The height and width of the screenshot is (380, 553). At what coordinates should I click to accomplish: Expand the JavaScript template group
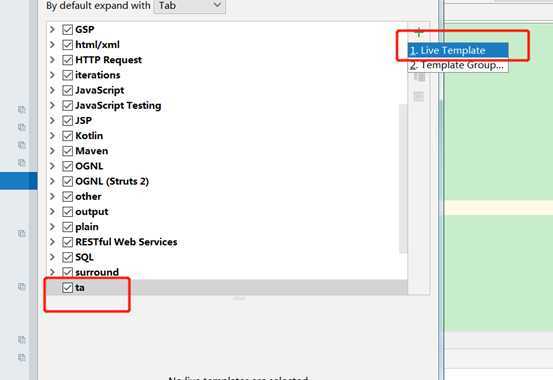[x=52, y=90]
